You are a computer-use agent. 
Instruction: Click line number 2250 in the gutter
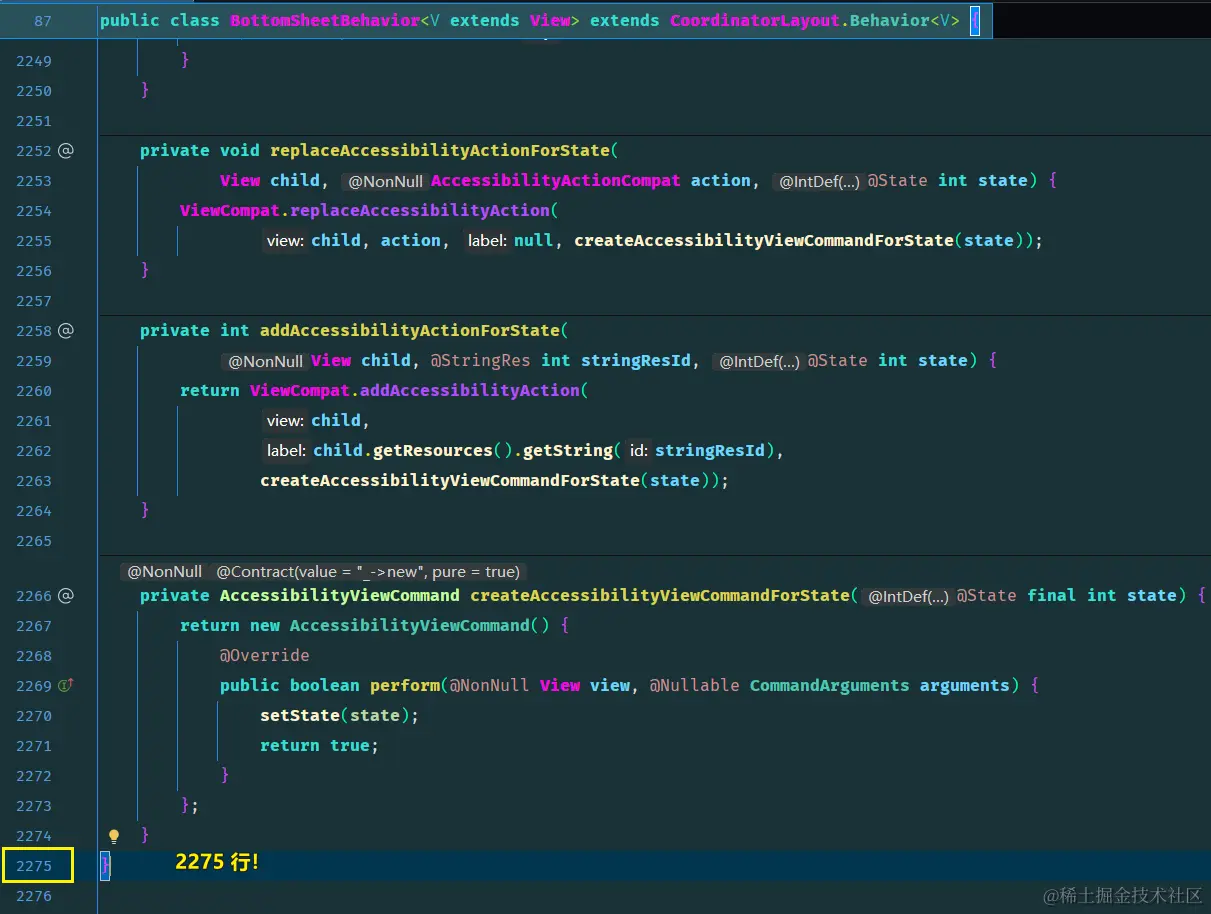[x=33, y=91]
